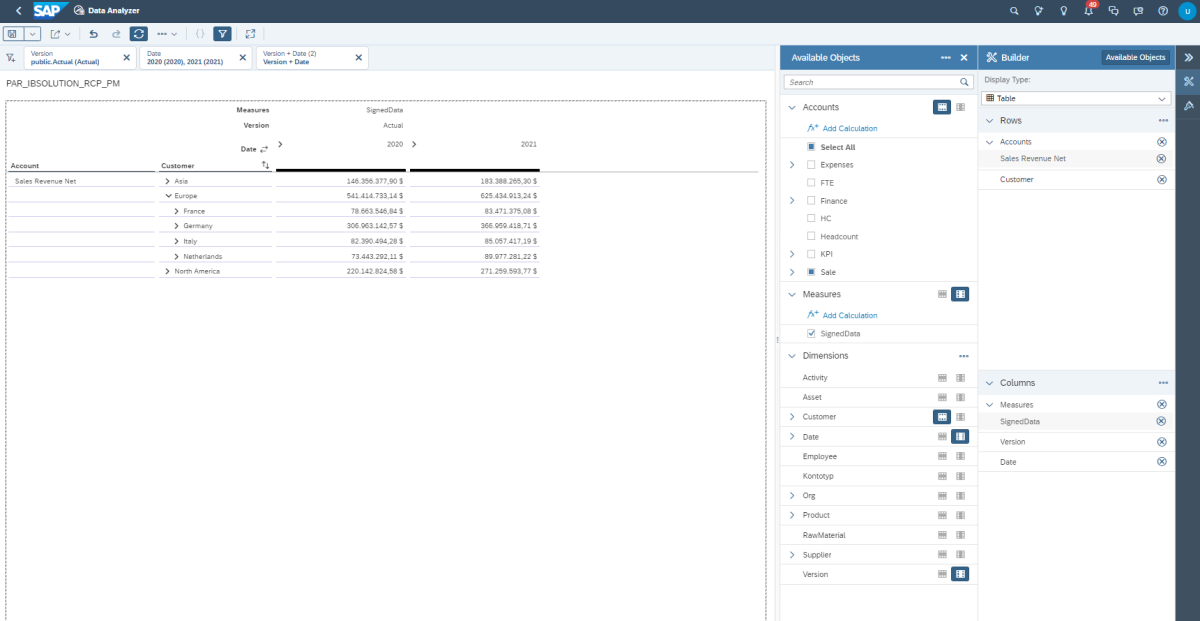Click the Available Objects button in Builder header
This screenshot has height=621, width=1200.
click(x=1135, y=57)
